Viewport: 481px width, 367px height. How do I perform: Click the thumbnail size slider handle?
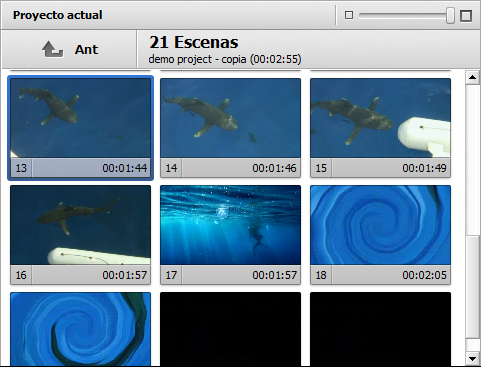[x=450, y=16]
